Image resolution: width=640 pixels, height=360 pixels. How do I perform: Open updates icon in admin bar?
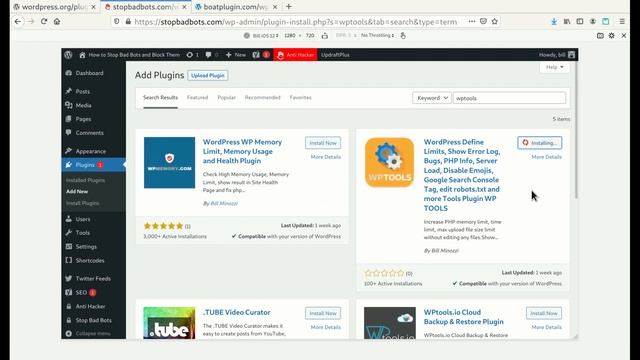192,55
